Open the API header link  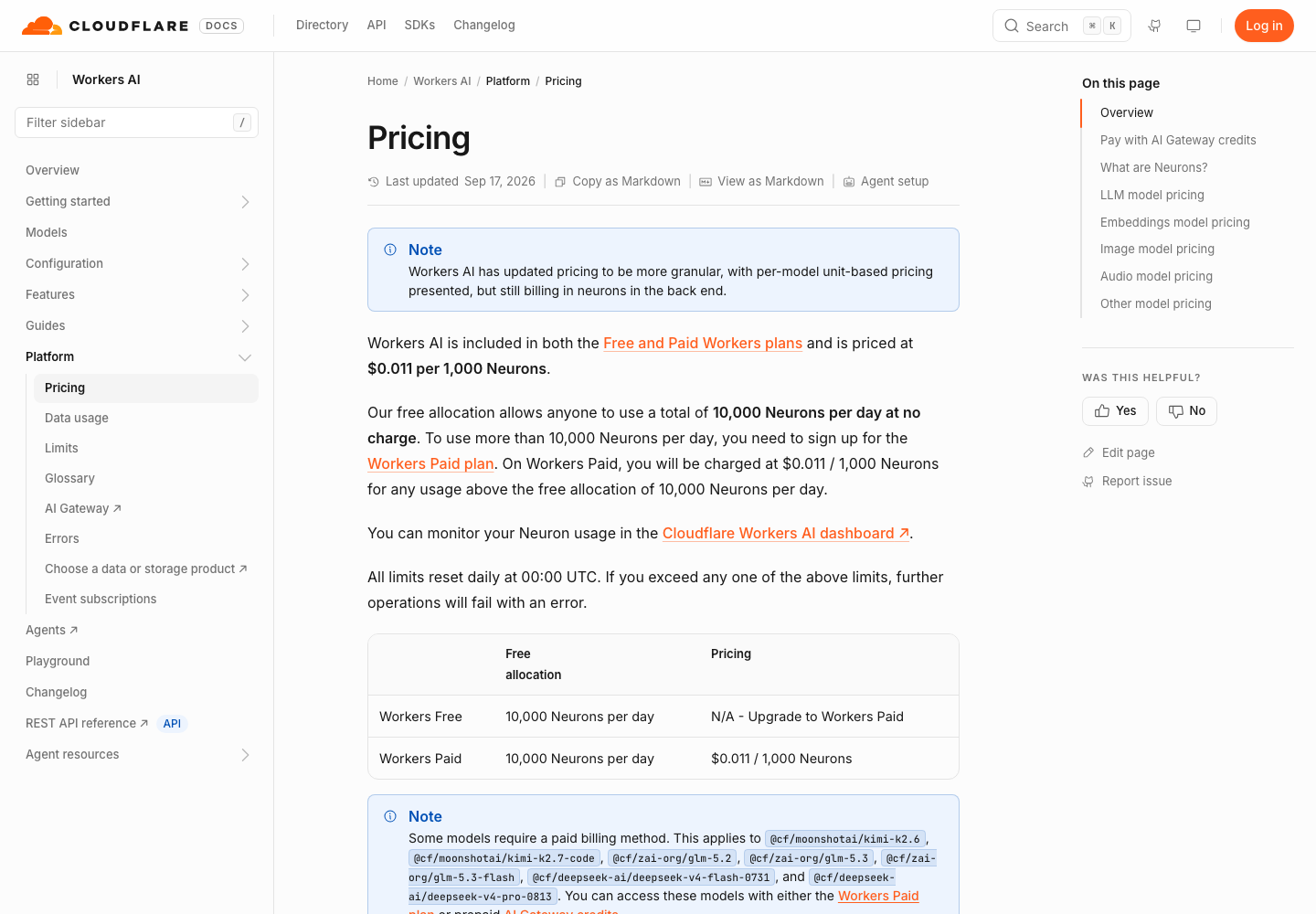[377, 26]
